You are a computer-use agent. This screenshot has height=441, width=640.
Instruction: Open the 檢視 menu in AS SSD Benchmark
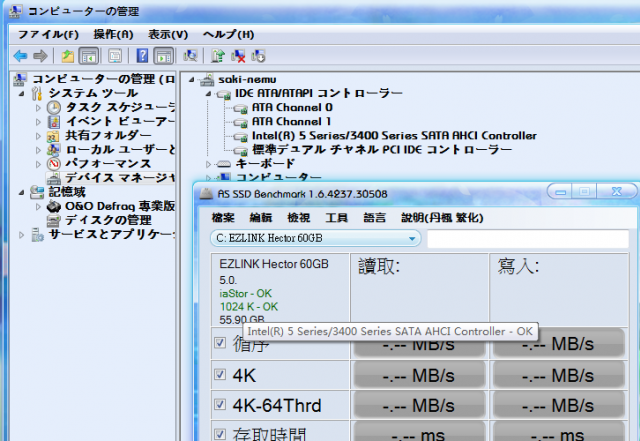click(299, 218)
